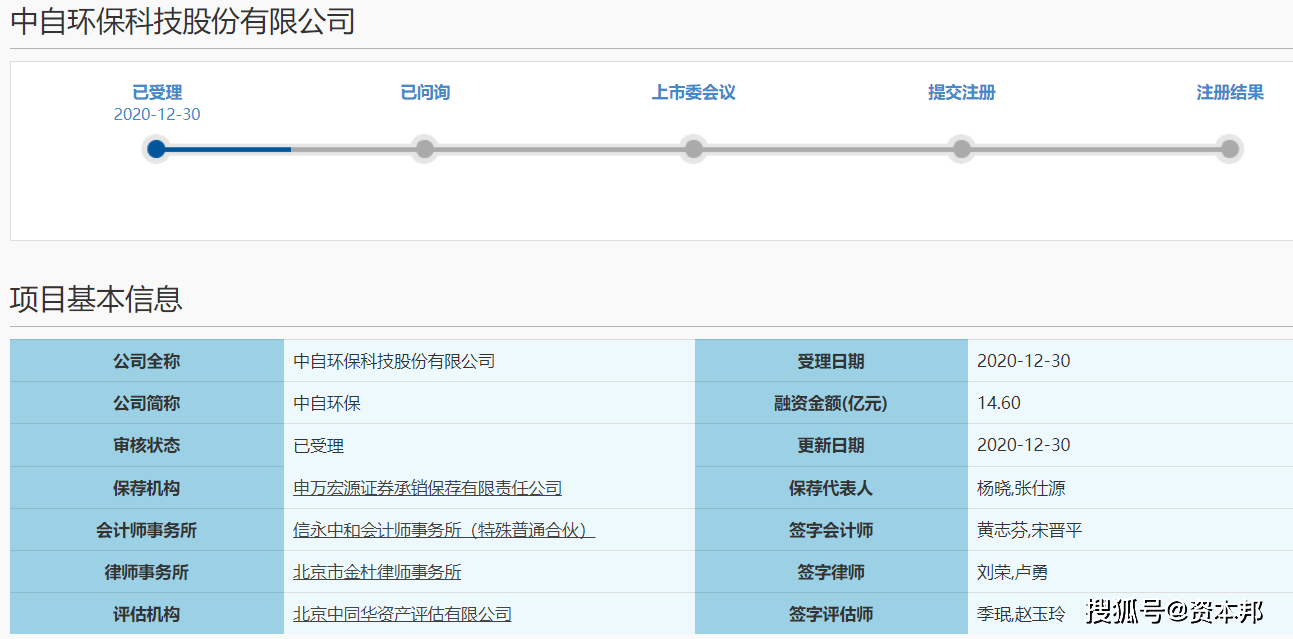Open the 信永中和会计师事务所 link
1293x639 pixels.
444,530
